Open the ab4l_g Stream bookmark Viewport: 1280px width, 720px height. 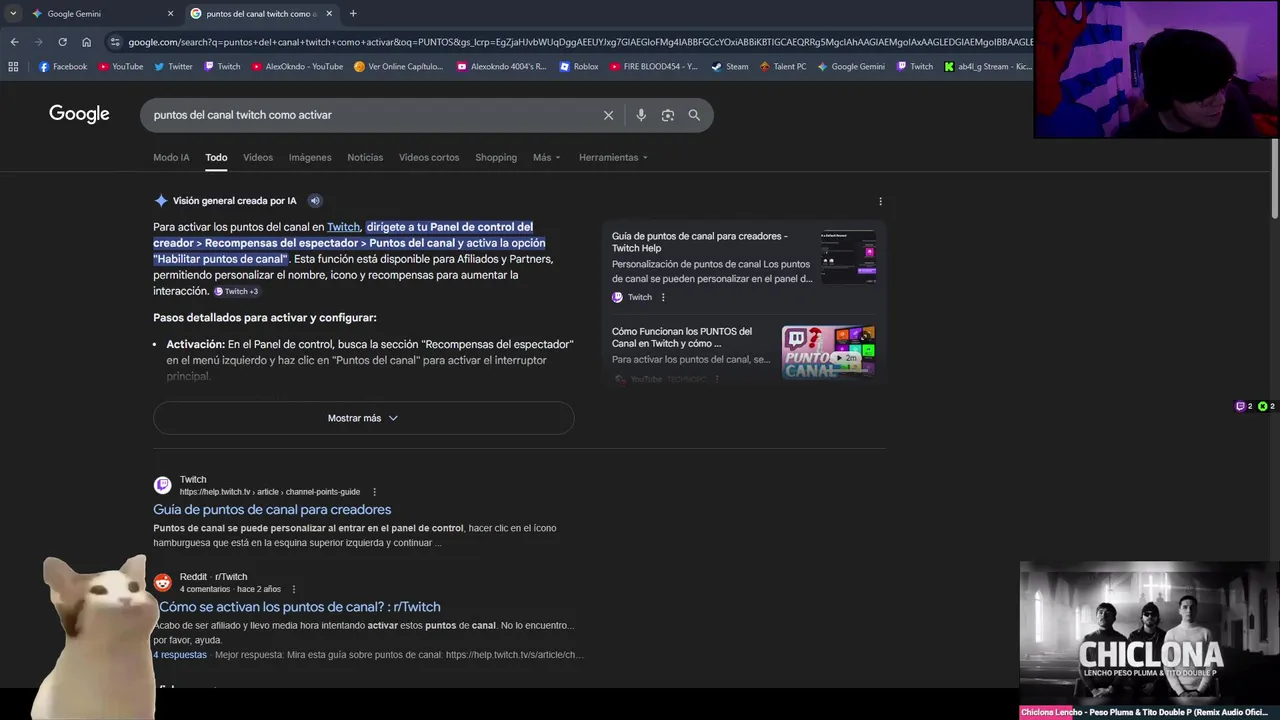tap(988, 67)
